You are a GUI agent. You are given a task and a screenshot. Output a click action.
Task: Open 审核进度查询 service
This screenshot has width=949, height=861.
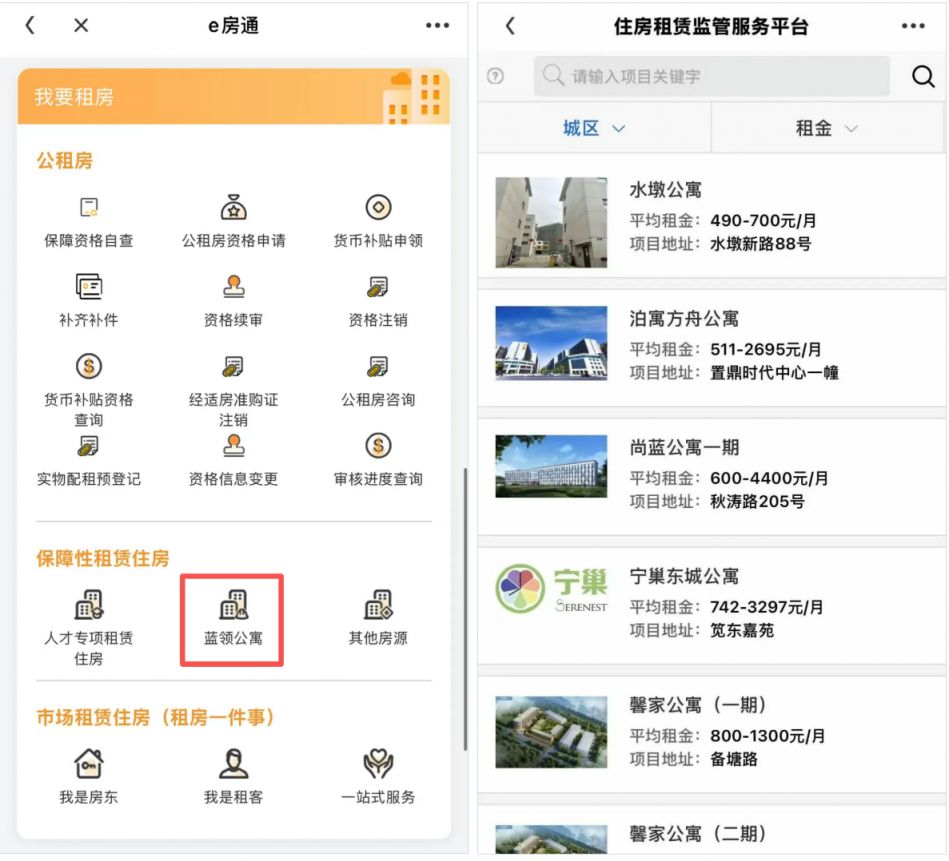(x=378, y=445)
